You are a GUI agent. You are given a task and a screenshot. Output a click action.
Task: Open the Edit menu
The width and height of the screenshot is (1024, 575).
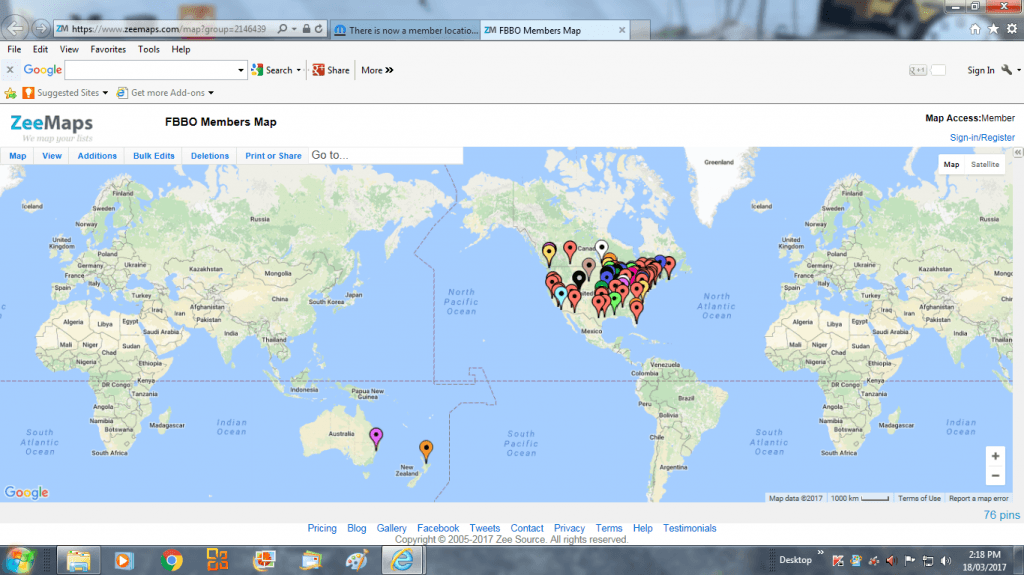(x=40, y=49)
